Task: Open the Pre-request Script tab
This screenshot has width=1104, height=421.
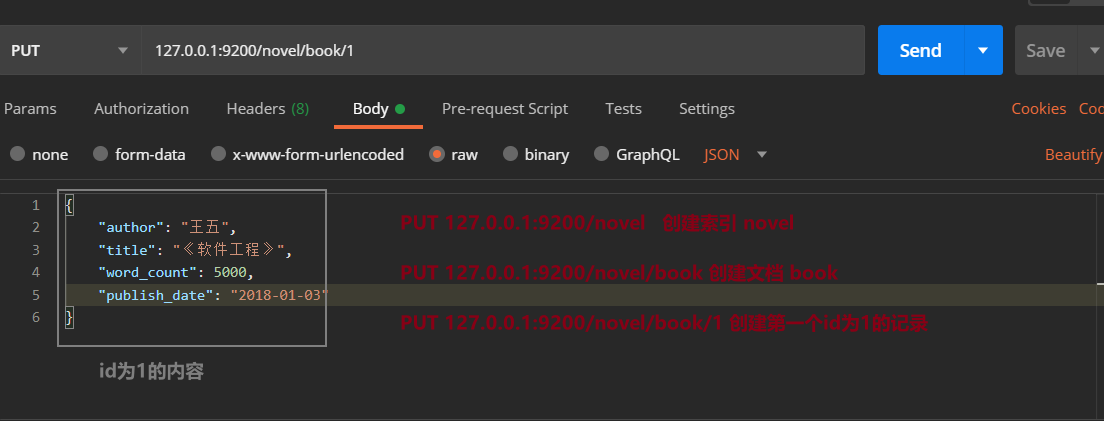Action: pos(505,109)
